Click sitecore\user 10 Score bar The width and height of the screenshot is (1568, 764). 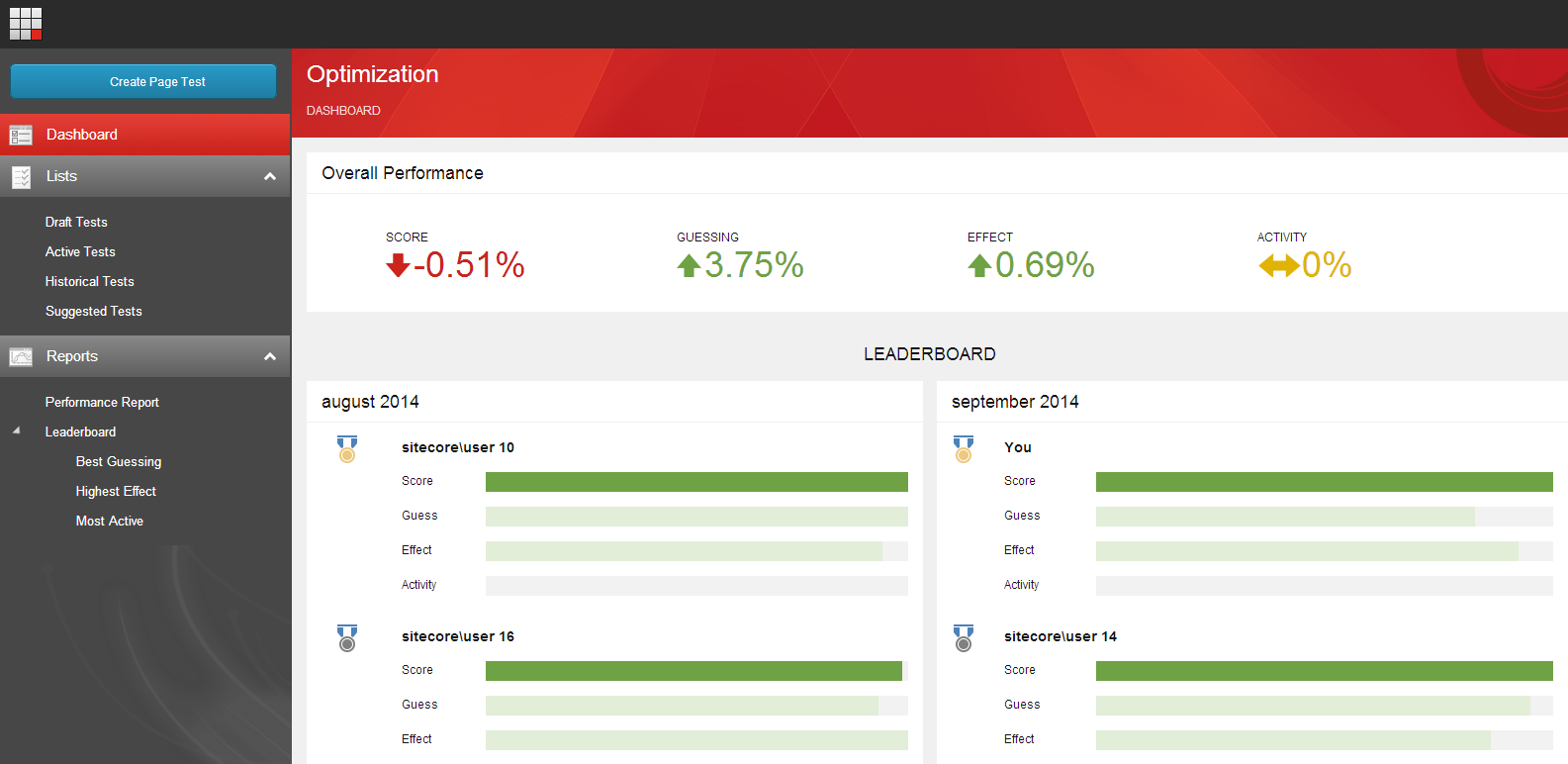(696, 482)
